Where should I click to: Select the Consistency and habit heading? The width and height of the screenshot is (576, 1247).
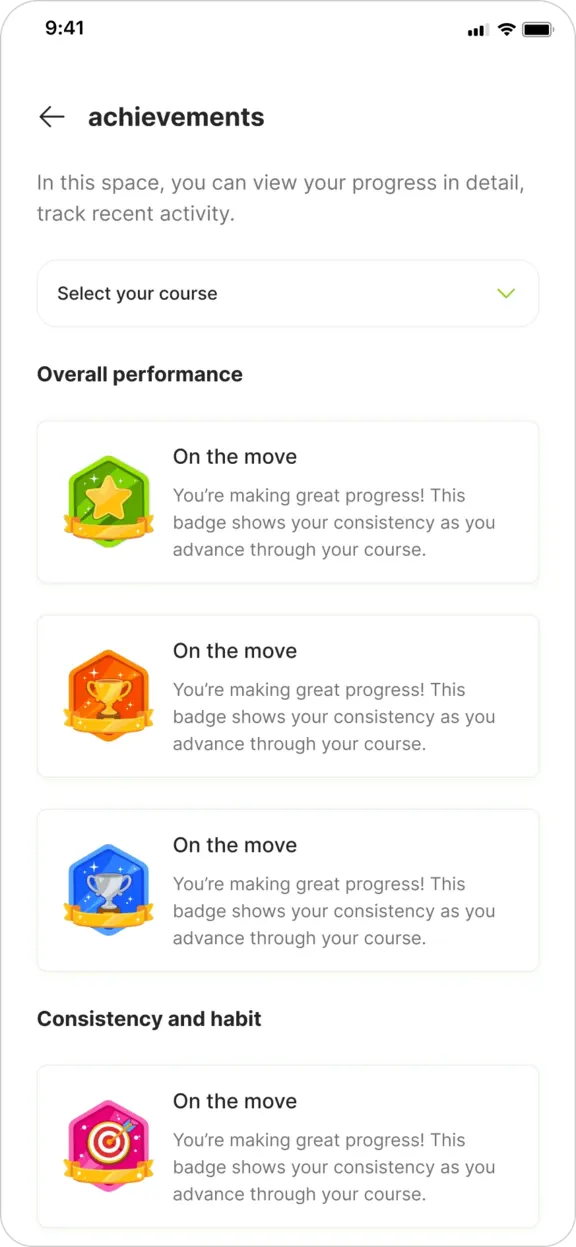[148, 1019]
